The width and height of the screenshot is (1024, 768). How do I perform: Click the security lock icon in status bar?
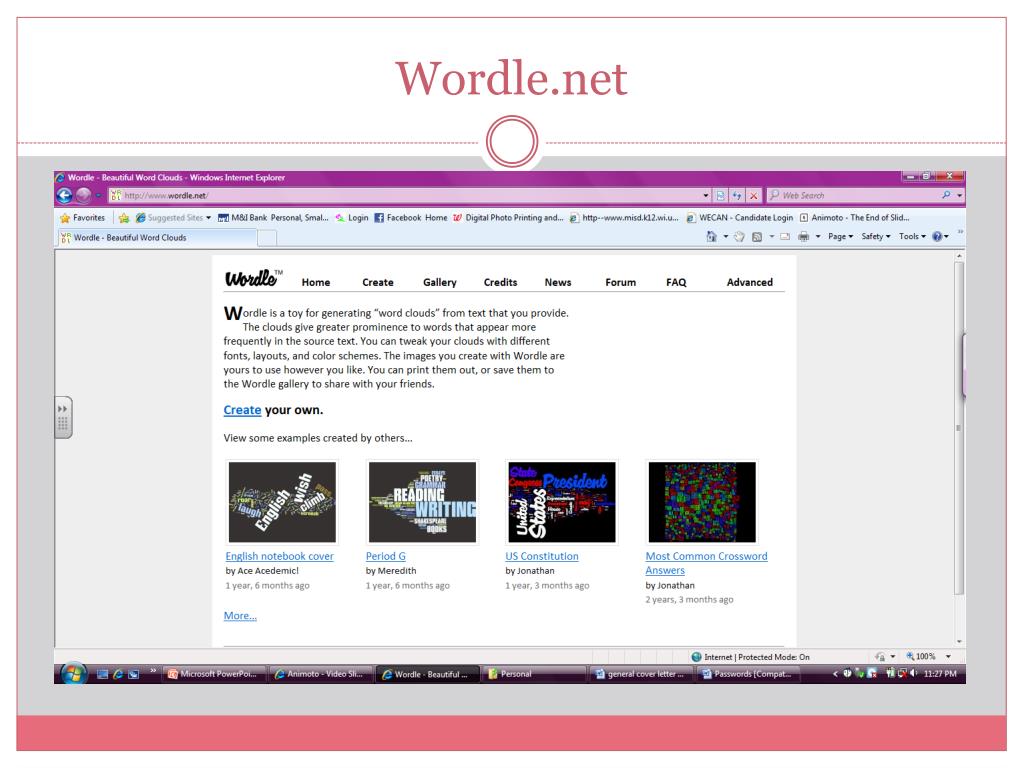pos(880,657)
